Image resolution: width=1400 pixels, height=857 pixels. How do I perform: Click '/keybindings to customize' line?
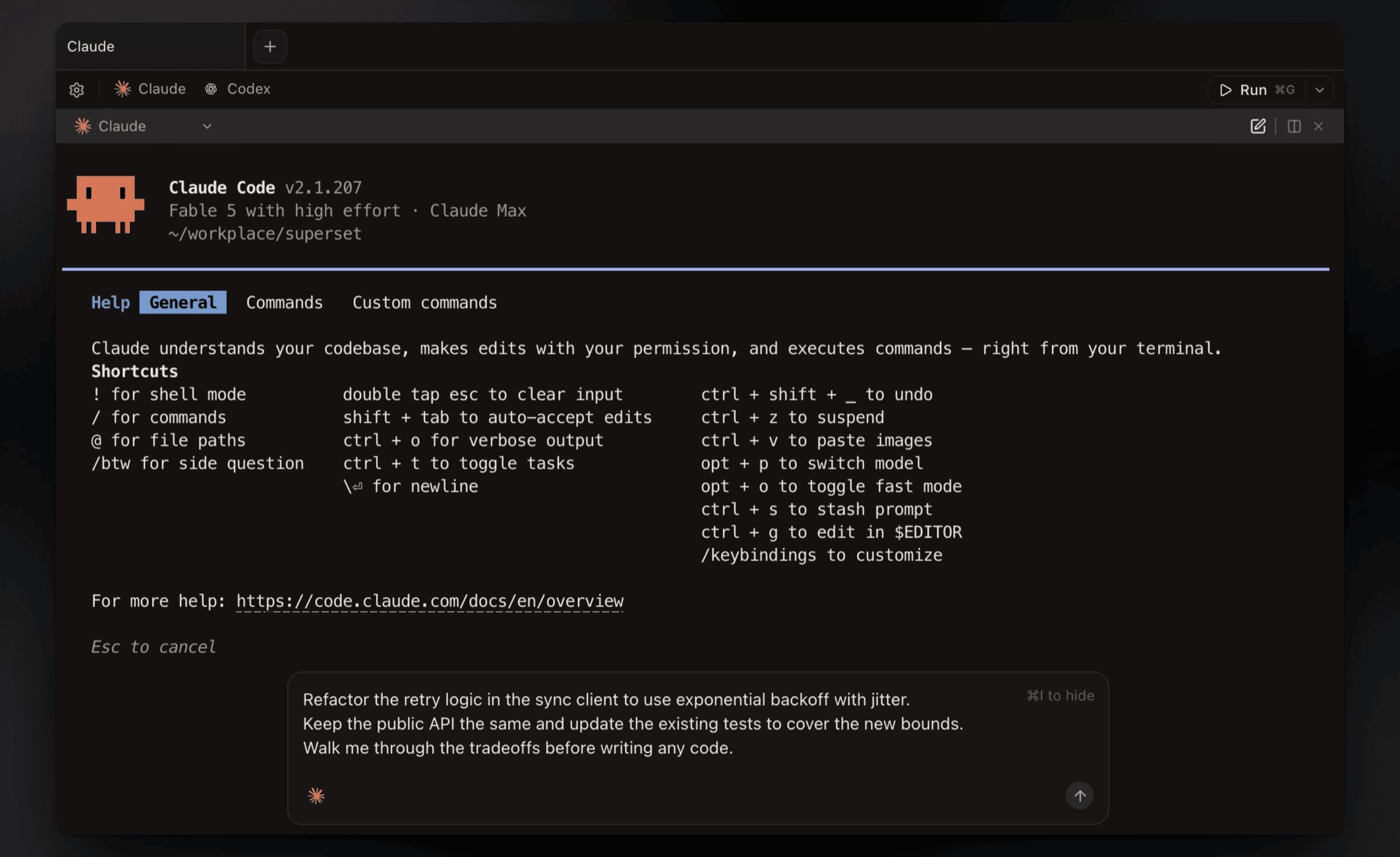click(x=822, y=555)
